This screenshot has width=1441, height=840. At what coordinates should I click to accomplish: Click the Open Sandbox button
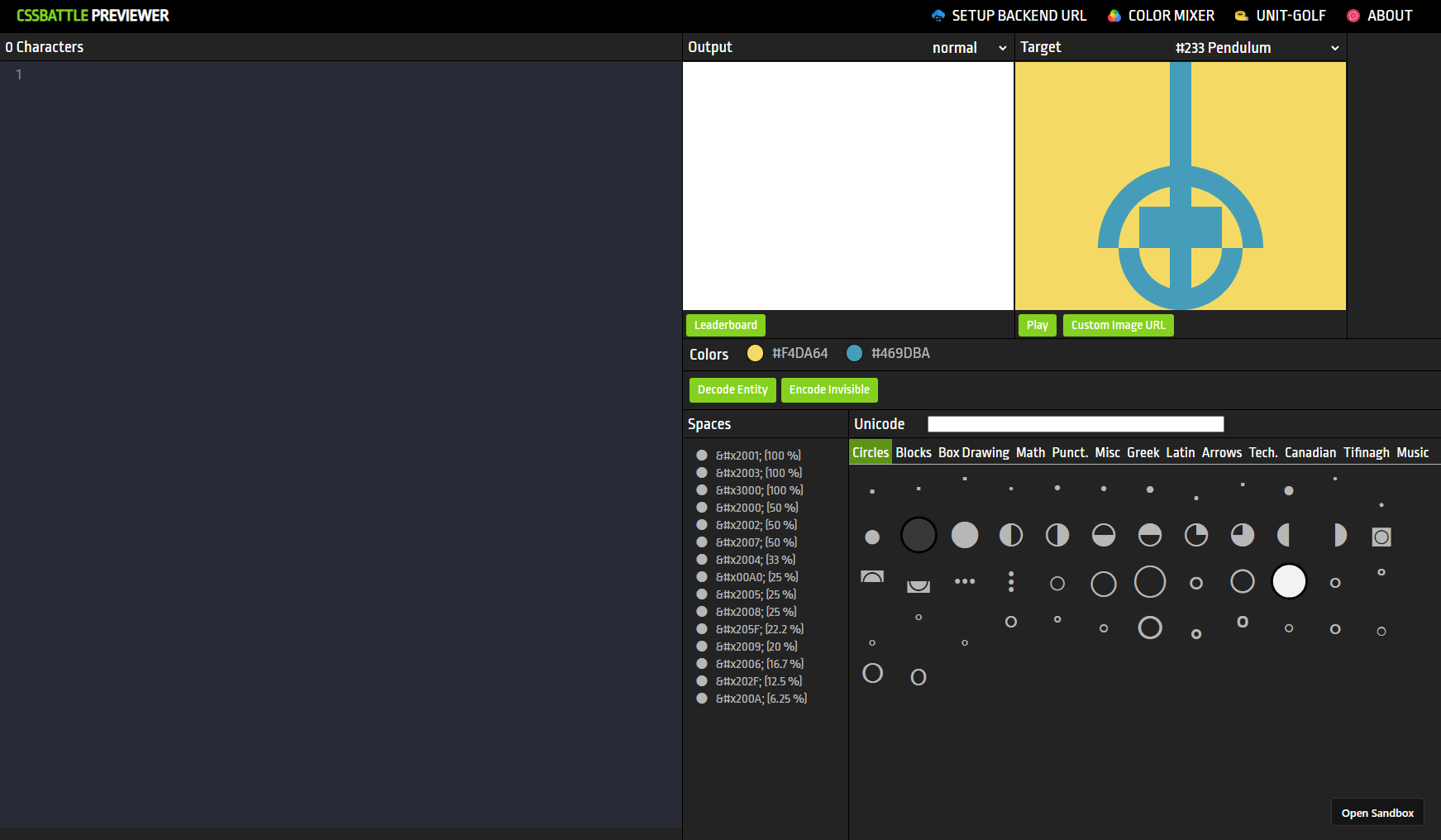coord(1377,812)
